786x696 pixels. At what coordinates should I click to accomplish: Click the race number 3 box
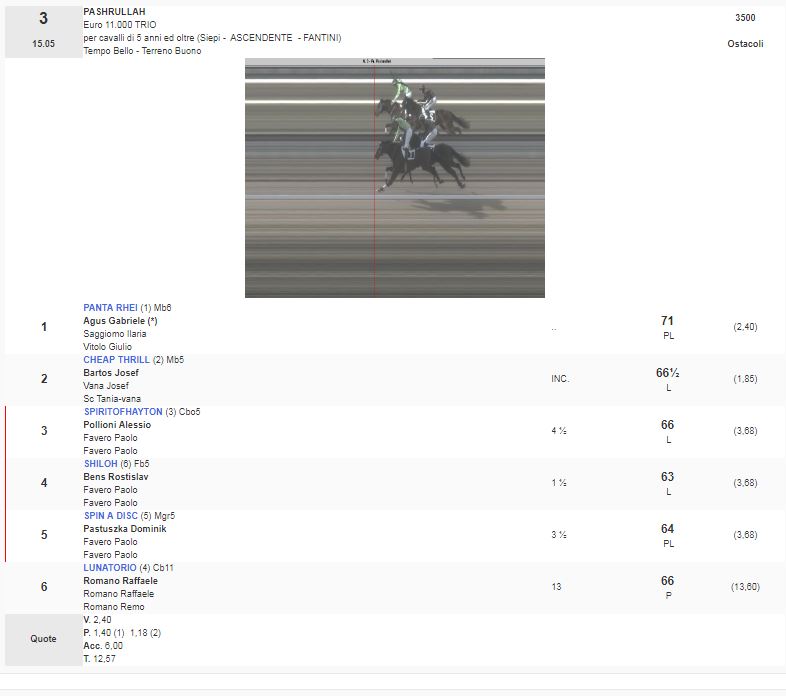43,31
